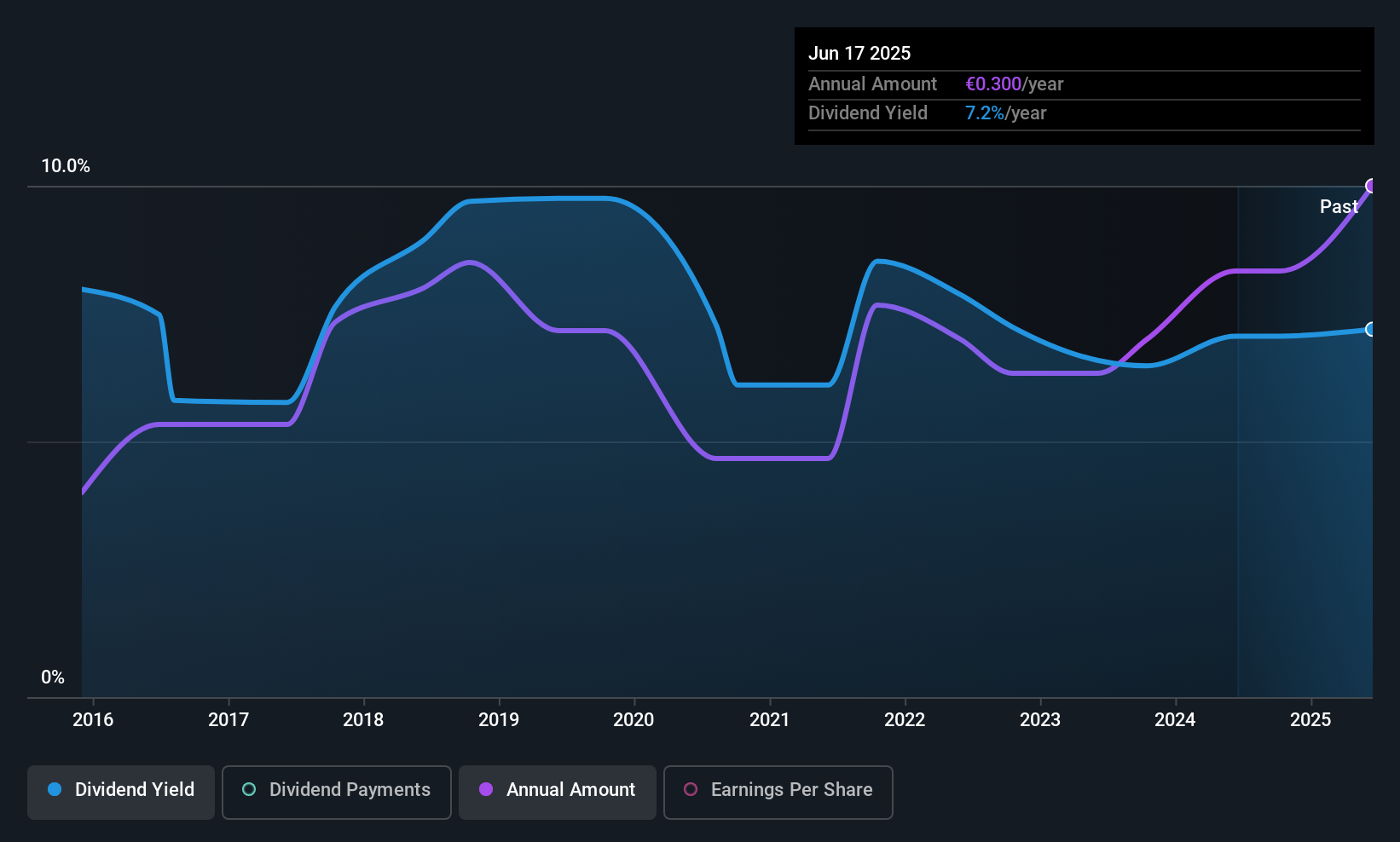This screenshot has width=1400, height=842.
Task: Click the €0.300 Annual Amount tooltip value
Action: click(x=993, y=84)
